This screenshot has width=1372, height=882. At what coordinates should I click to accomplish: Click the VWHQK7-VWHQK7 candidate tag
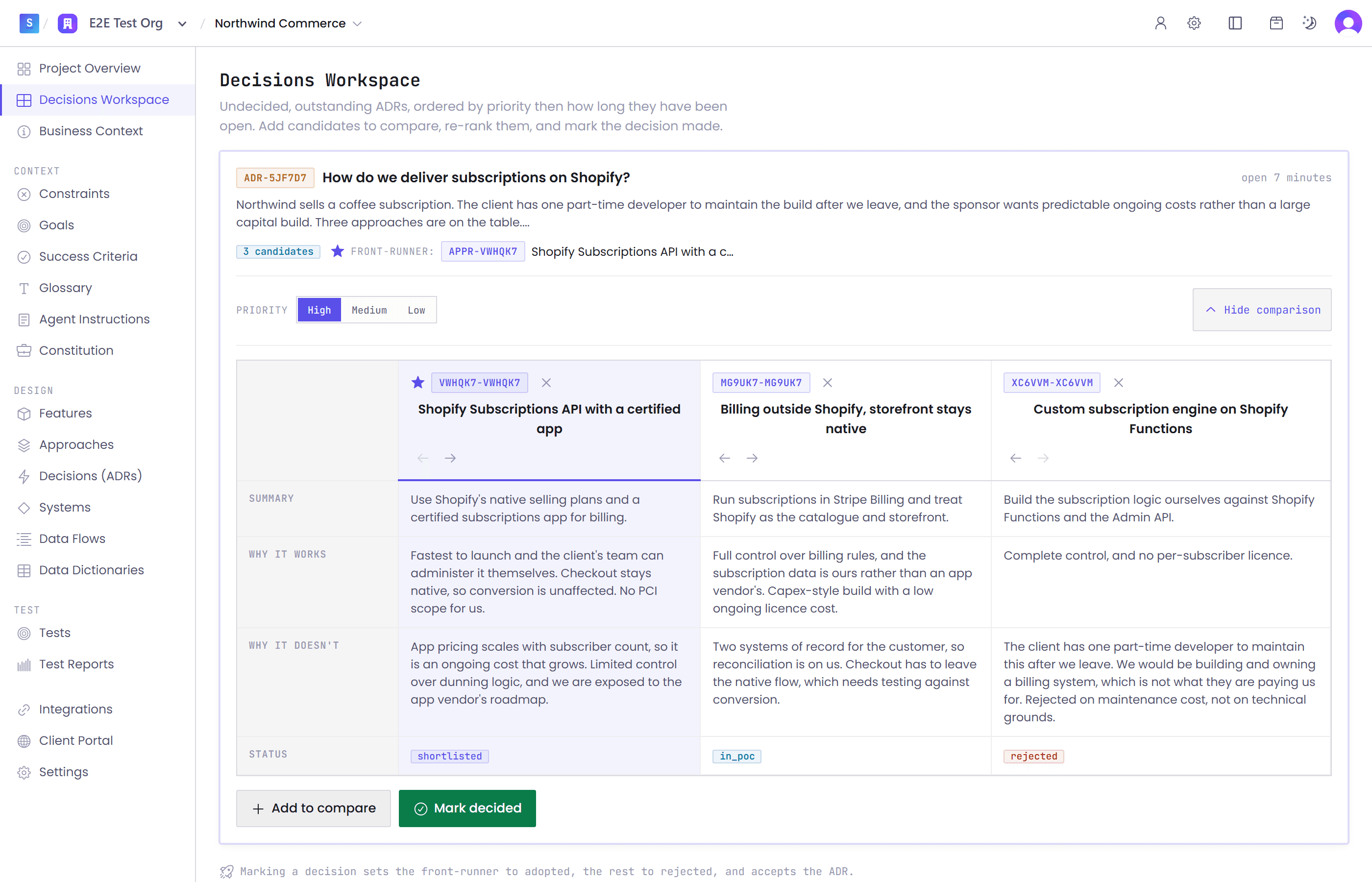point(479,383)
